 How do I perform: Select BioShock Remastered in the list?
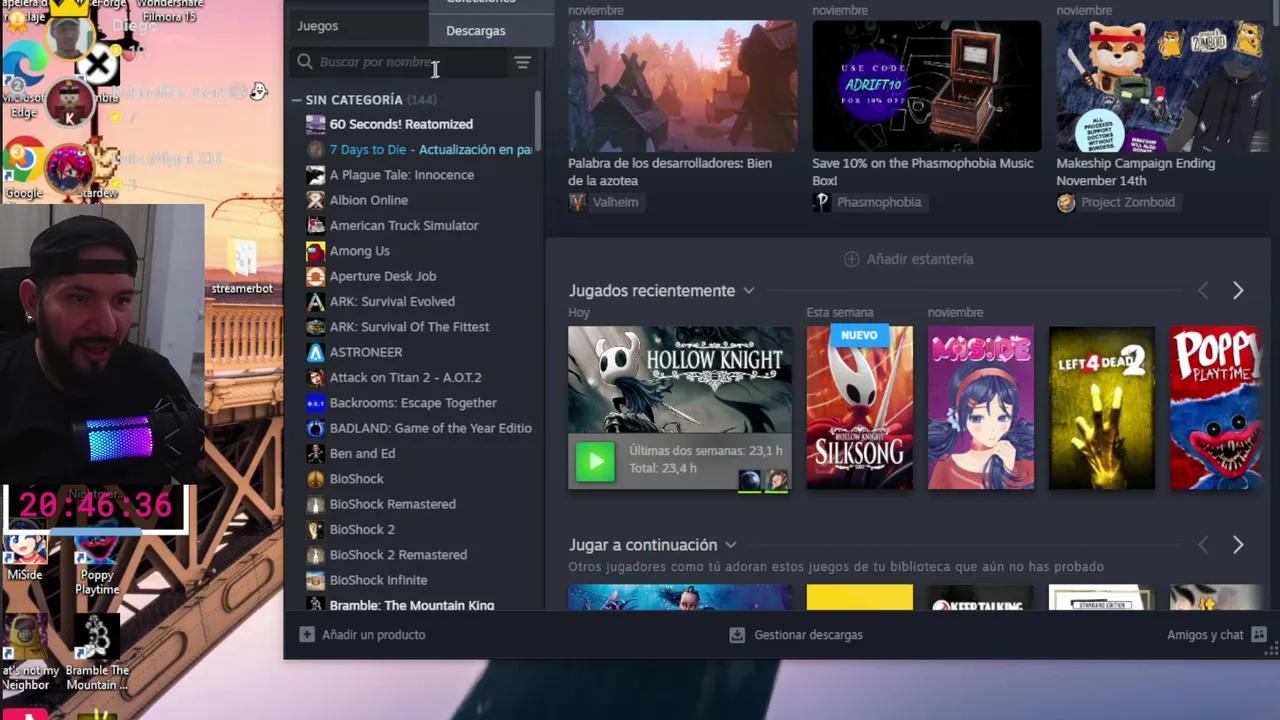393,504
